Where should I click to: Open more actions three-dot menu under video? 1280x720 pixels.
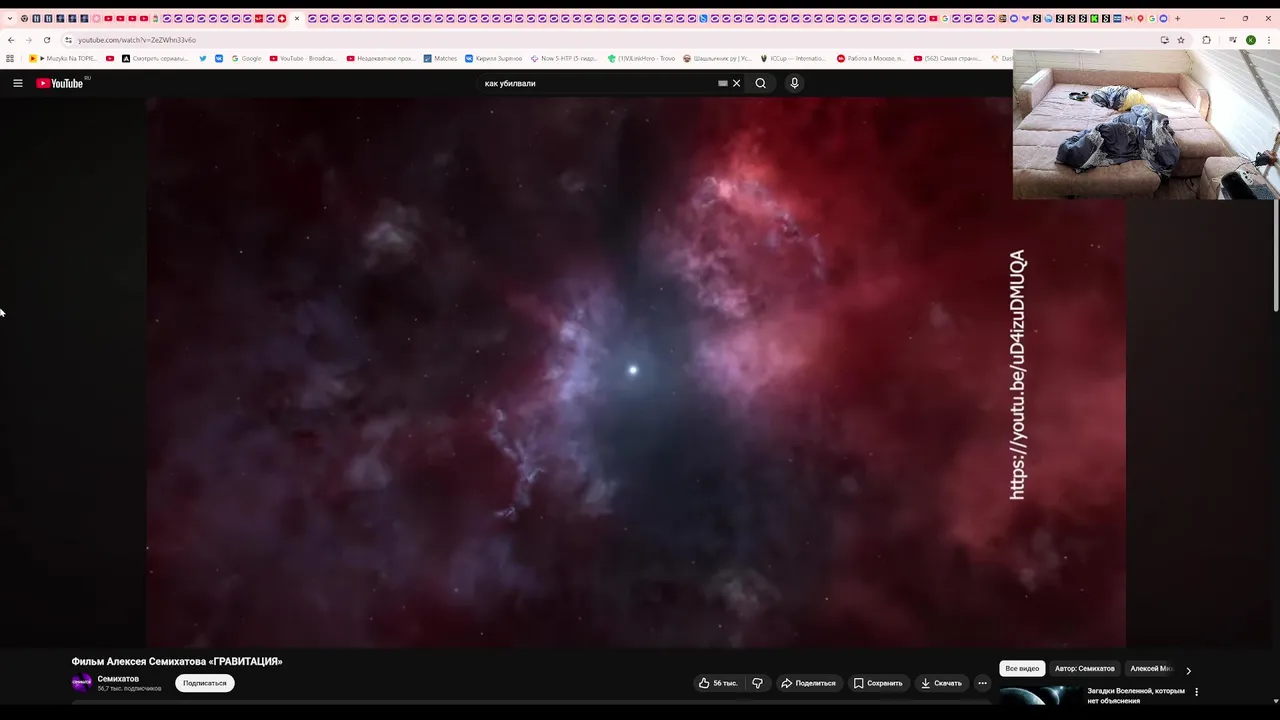point(982,683)
